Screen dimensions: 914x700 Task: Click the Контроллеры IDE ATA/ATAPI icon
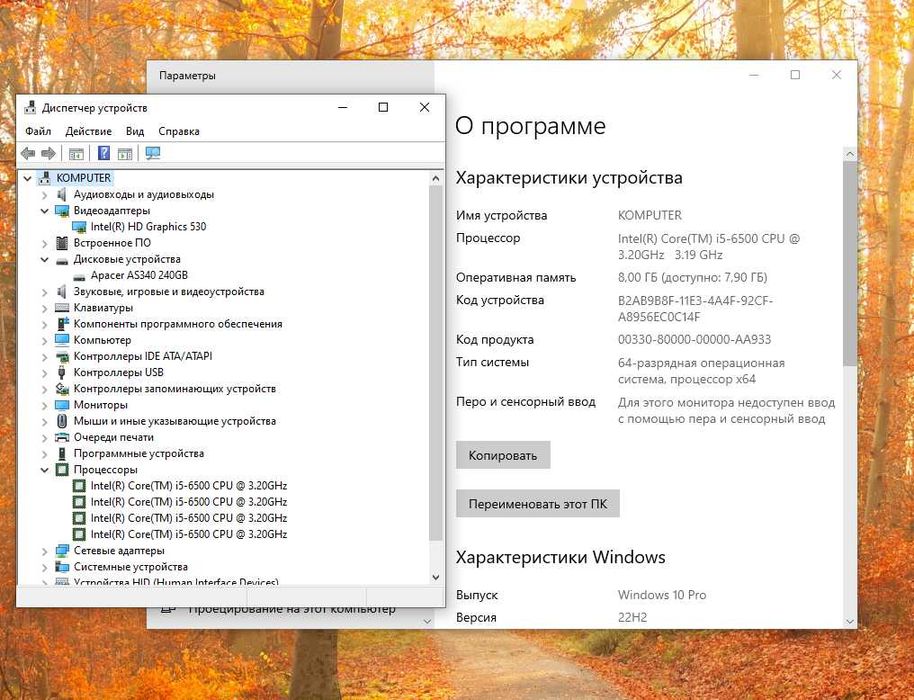62,356
